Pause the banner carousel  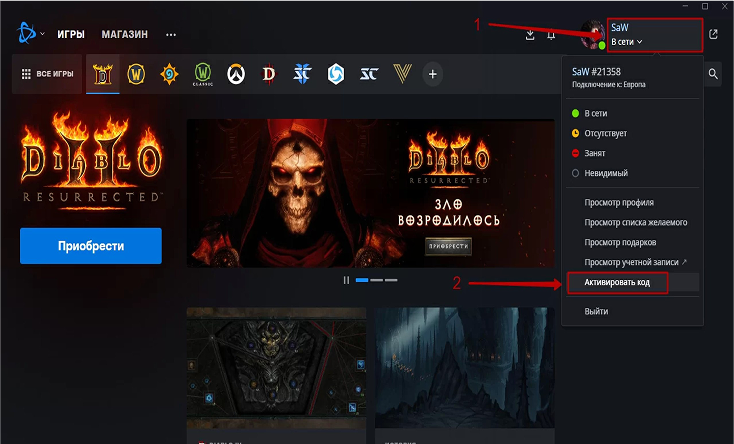tap(346, 280)
